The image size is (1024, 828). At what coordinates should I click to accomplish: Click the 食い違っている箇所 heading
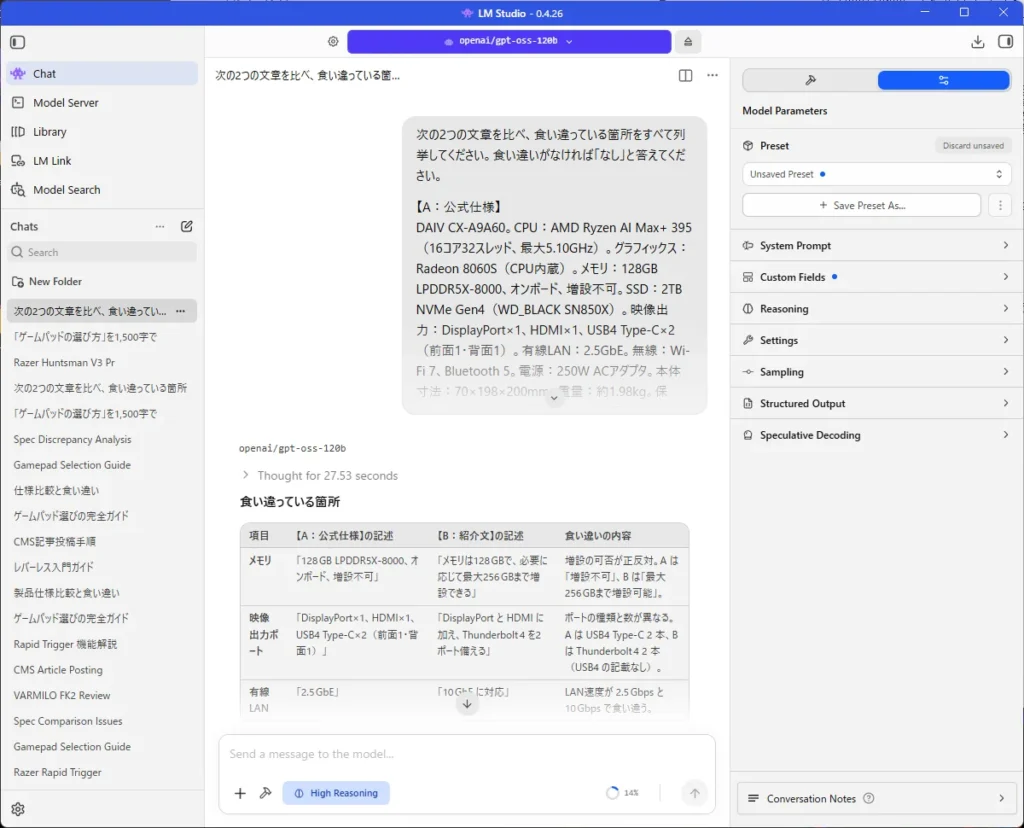click(290, 502)
